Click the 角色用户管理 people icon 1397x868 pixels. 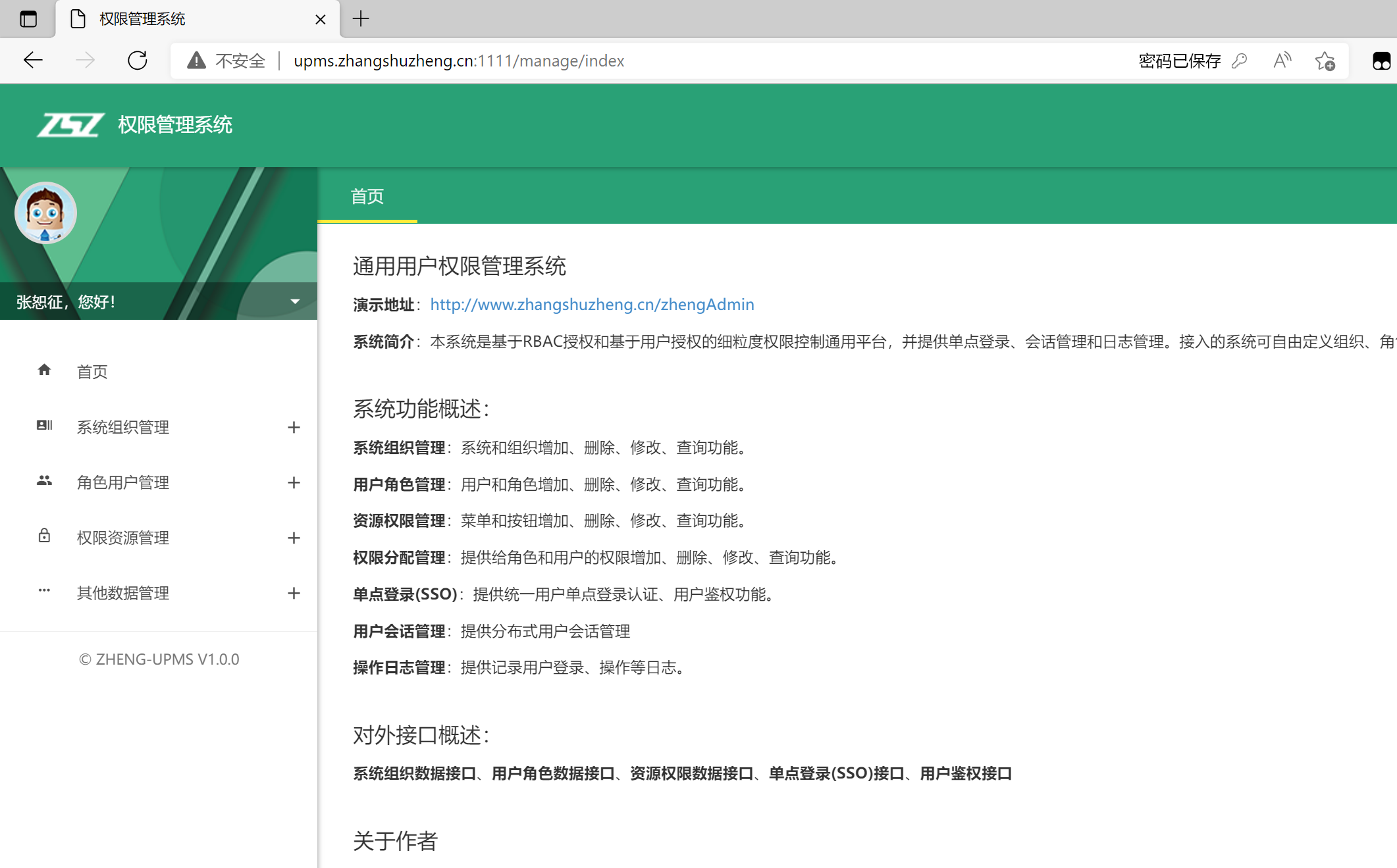(43, 481)
